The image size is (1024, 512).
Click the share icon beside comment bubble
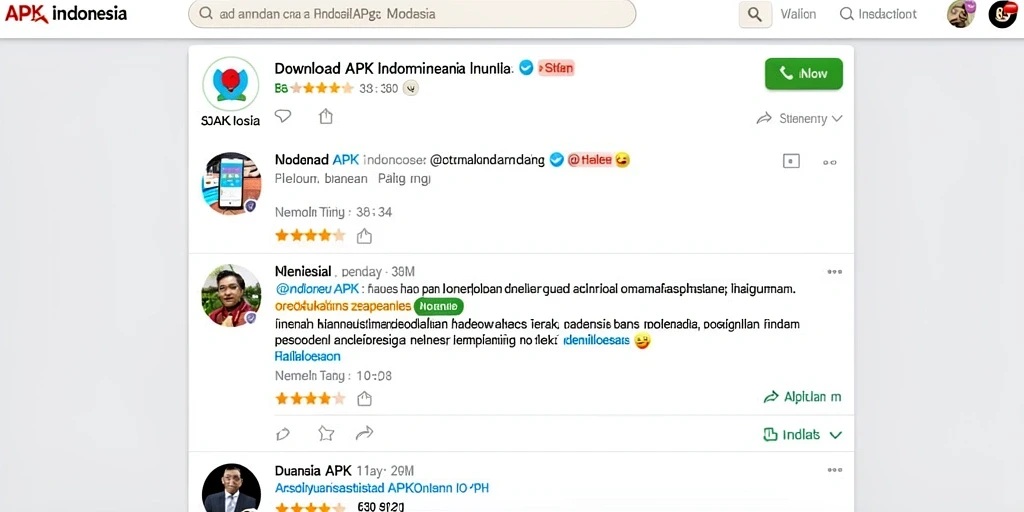(326, 116)
